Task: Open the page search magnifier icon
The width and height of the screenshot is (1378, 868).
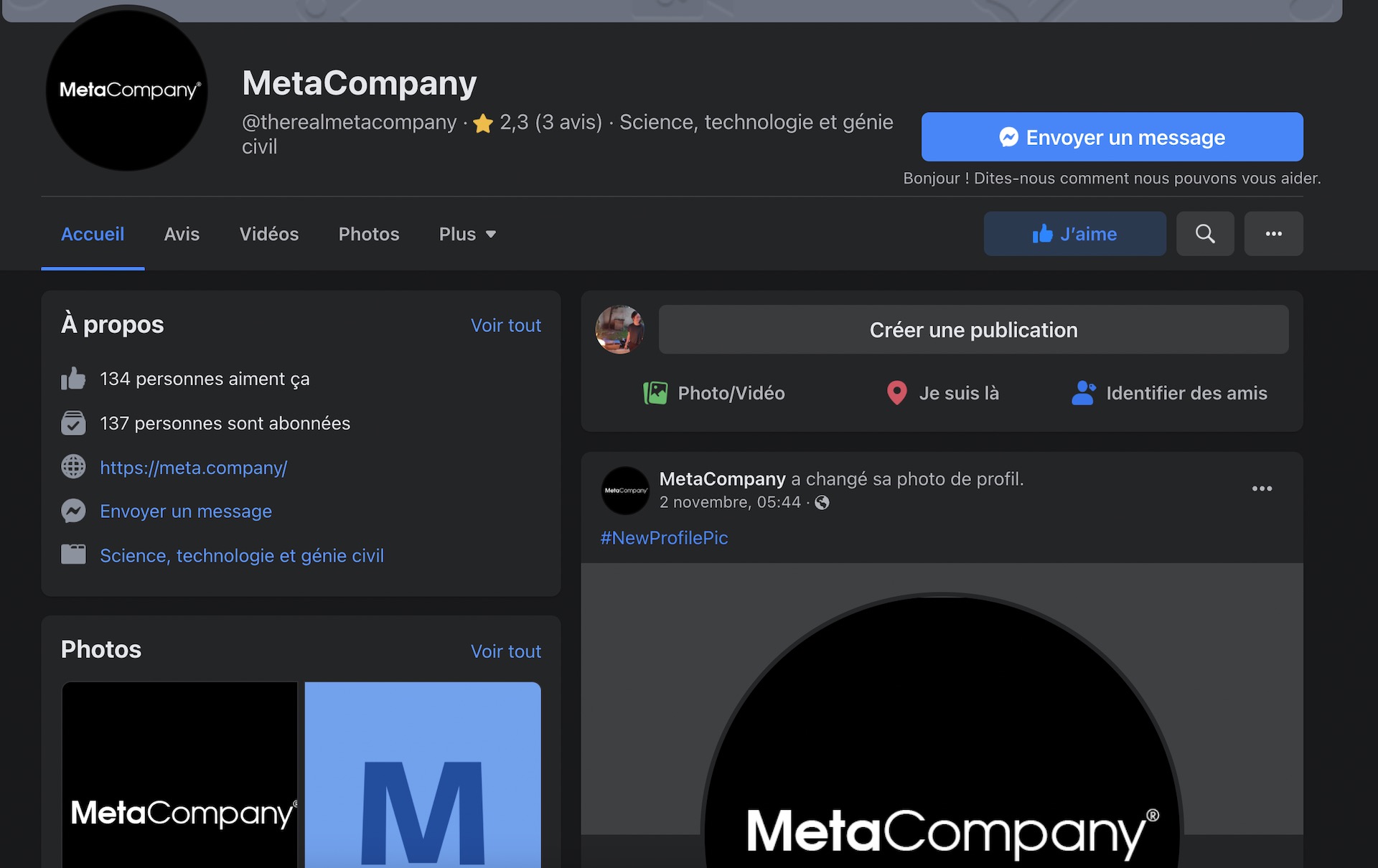Action: click(1205, 234)
